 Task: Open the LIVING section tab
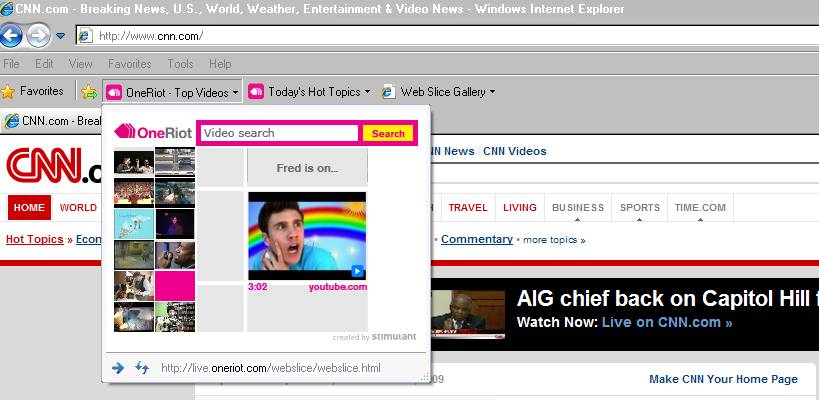(520, 207)
